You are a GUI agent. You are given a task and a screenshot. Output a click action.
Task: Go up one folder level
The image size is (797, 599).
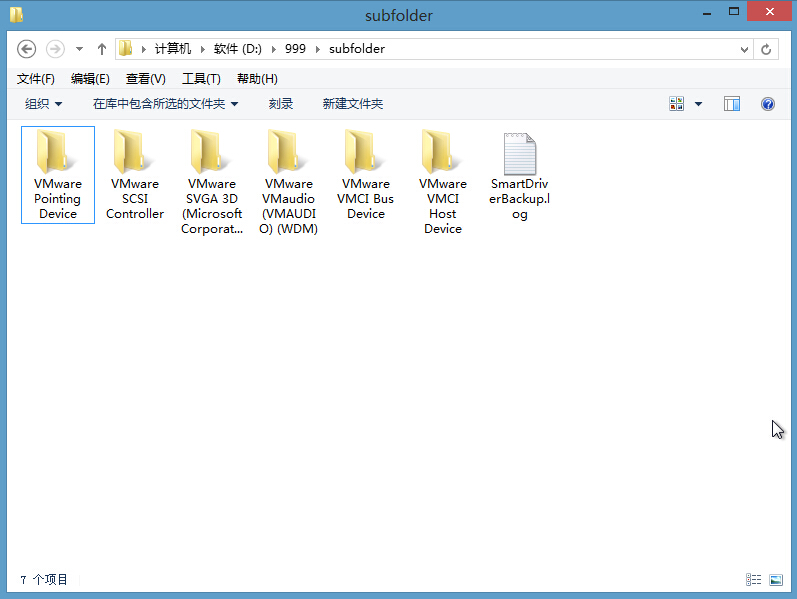[x=102, y=49]
